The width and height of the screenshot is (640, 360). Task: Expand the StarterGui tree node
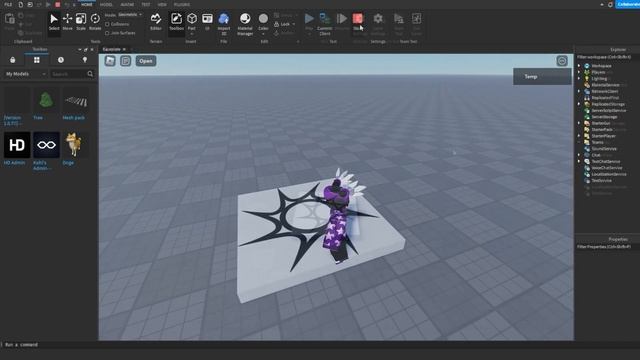pyautogui.click(x=579, y=123)
